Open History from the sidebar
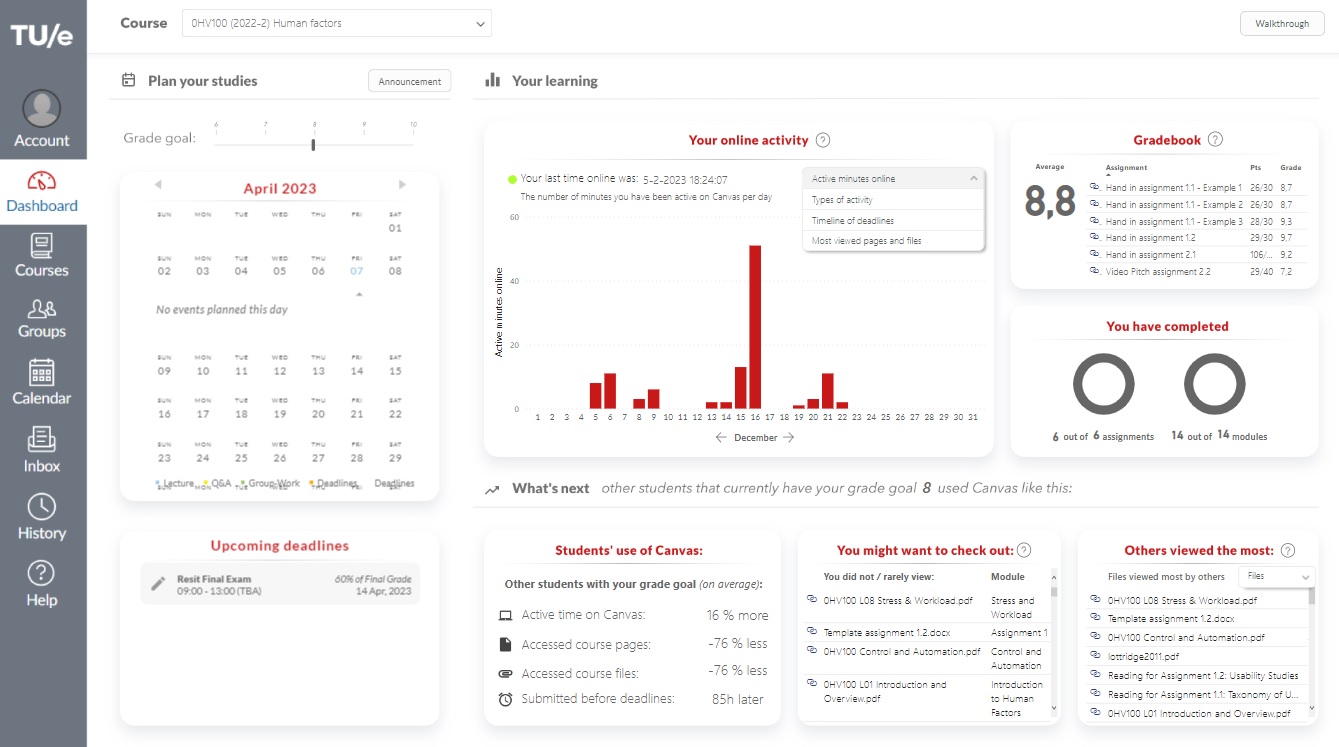The image size is (1339, 747). [x=42, y=518]
